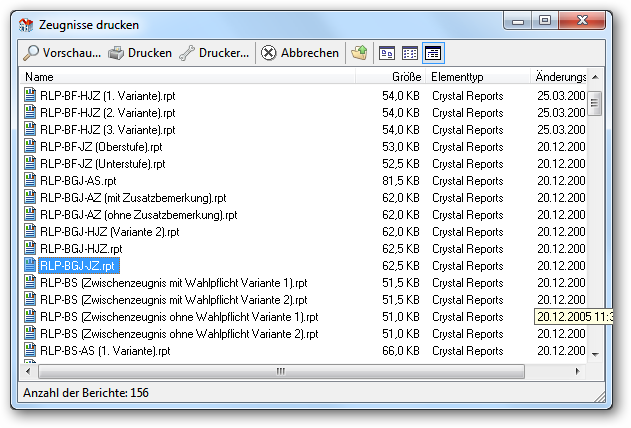Go up one folder level icon
The width and height of the screenshot is (631, 428).
click(359, 53)
